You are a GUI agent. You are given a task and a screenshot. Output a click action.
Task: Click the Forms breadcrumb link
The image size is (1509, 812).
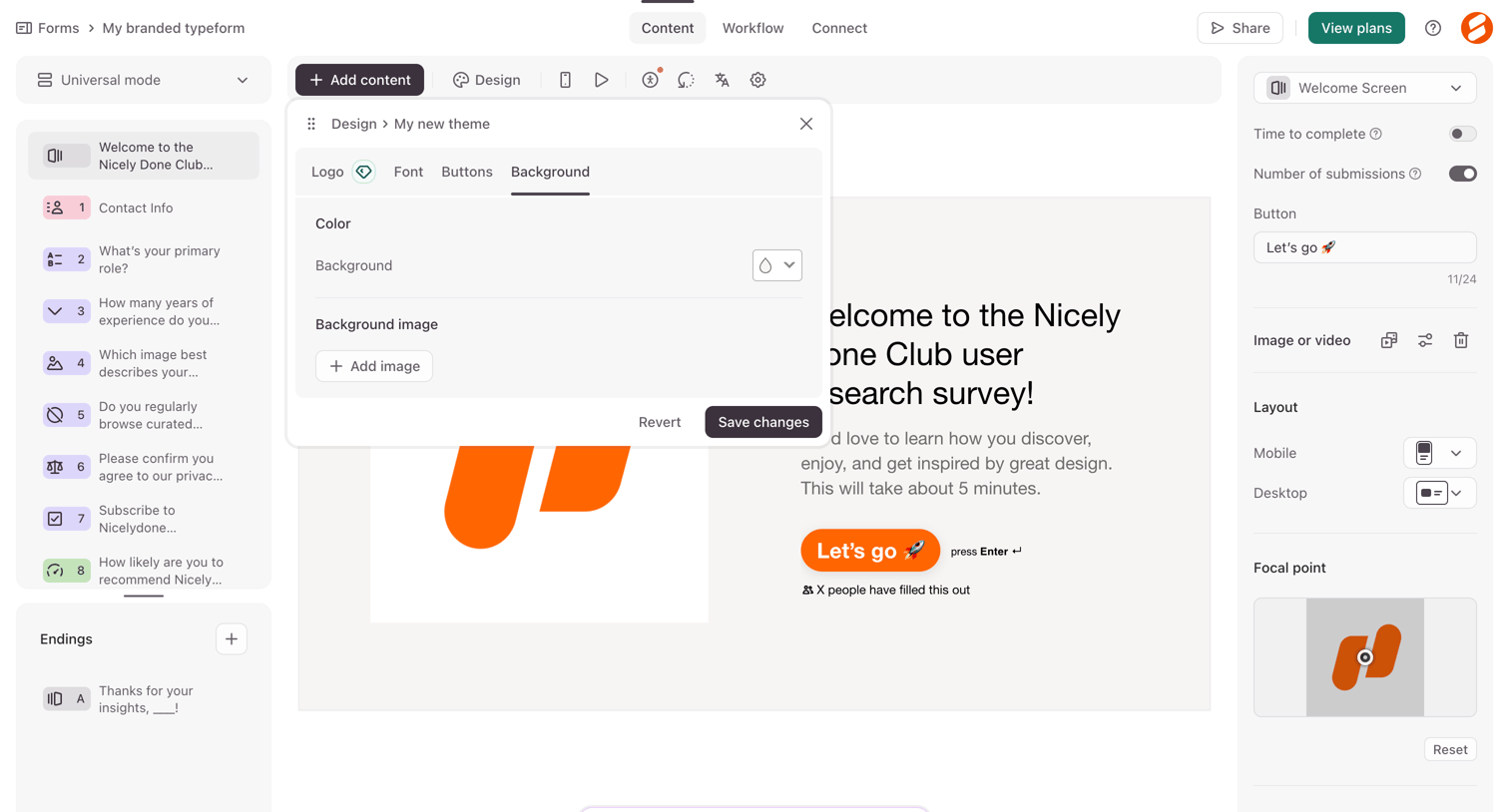pyautogui.click(x=58, y=28)
